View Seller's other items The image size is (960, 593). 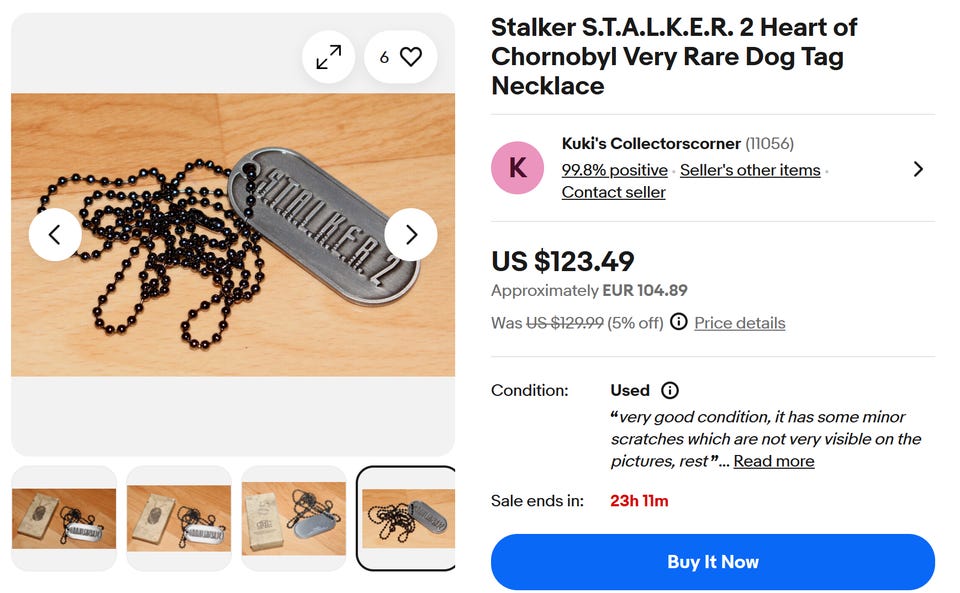pos(750,170)
